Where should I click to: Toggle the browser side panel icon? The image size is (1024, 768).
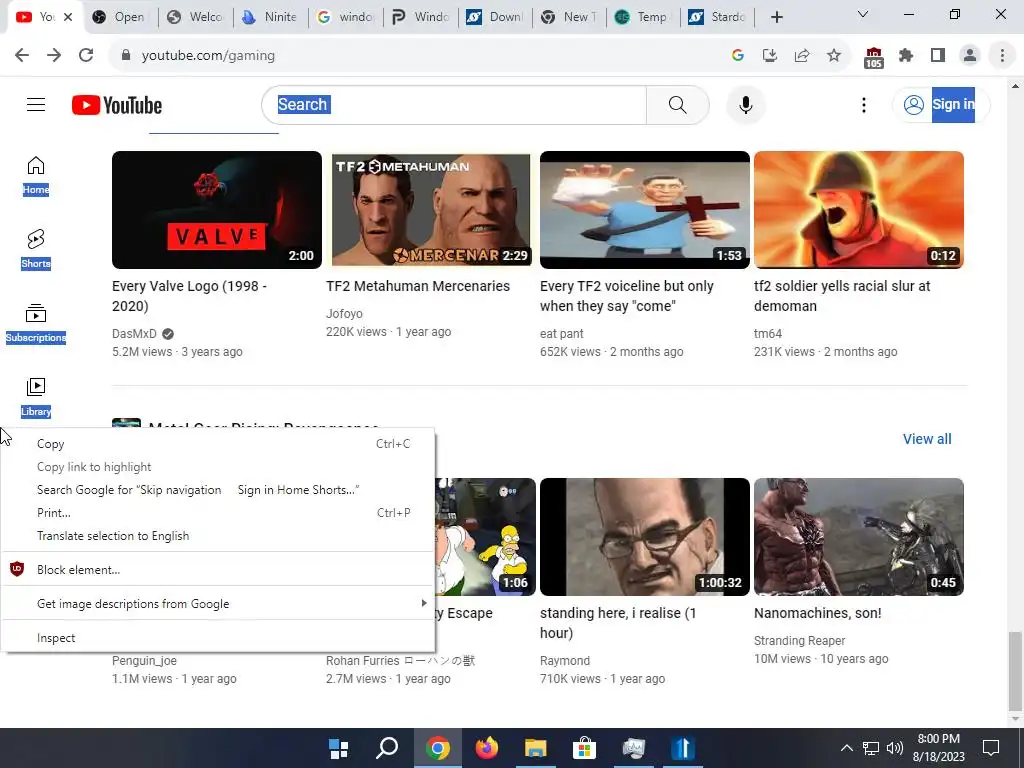pyautogui.click(x=938, y=56)
